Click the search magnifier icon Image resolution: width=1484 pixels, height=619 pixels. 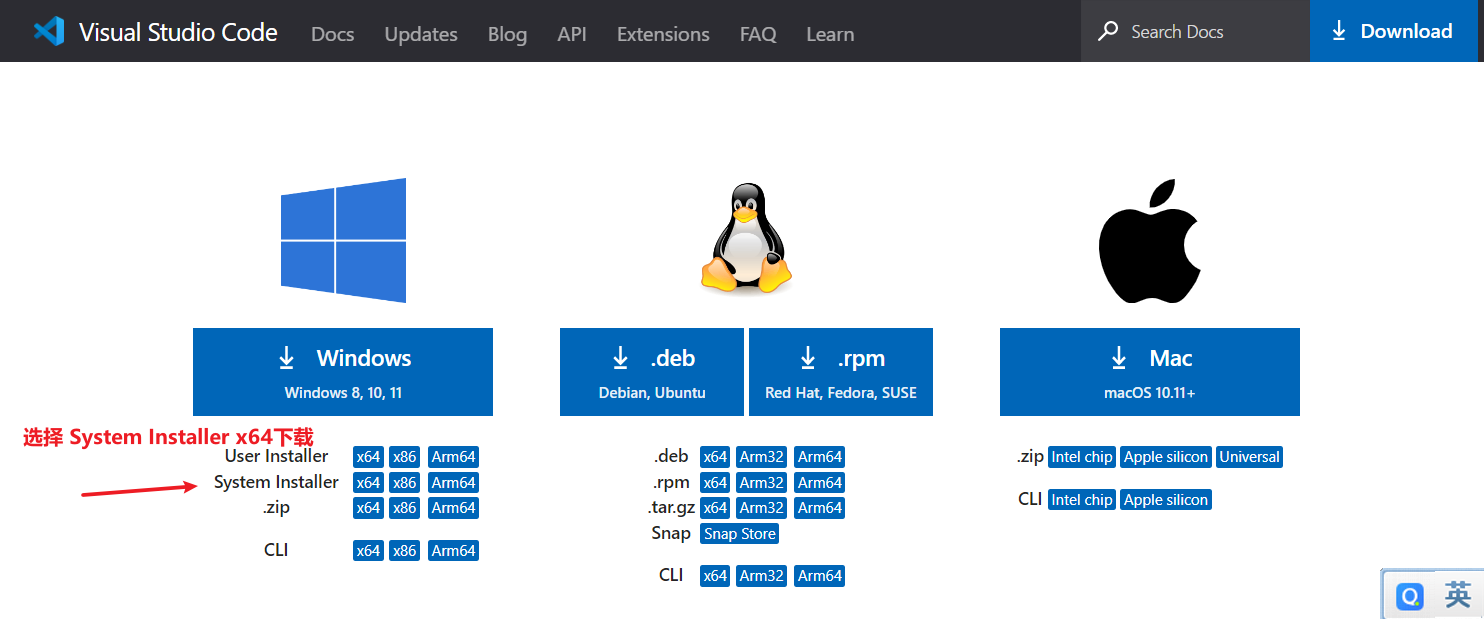point(1108,32)
